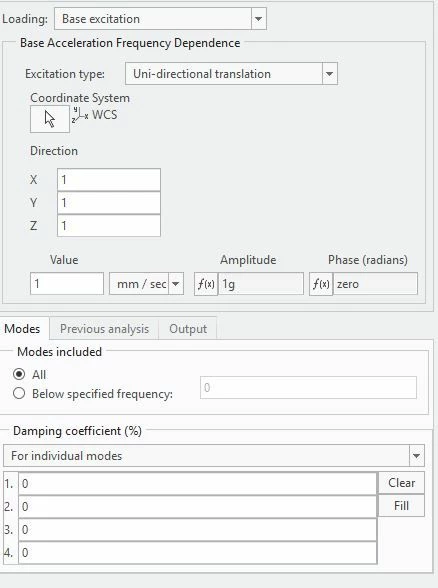Select Below specified frequency radio button
This screenshot has height=588, width=438.
(x=19, y=393)
